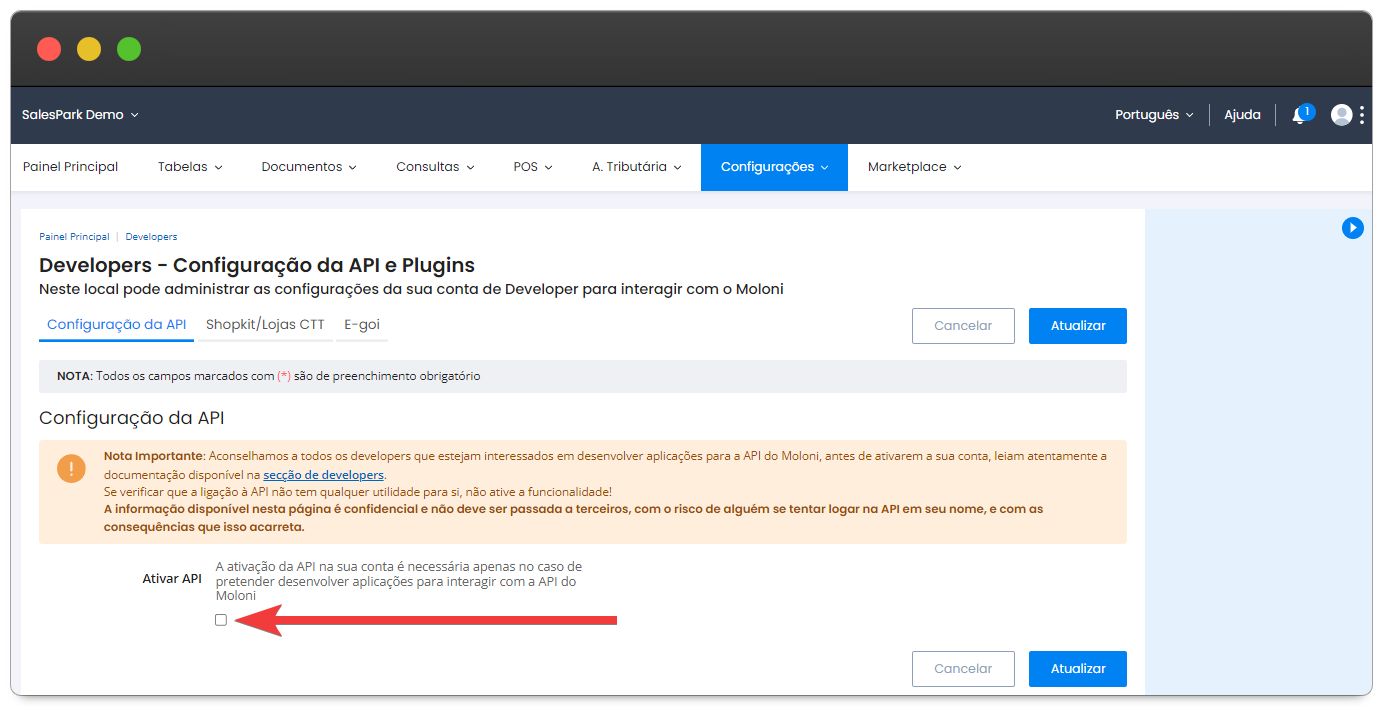
Task: Click the notifications bell icon
Action: (1298, 115)
